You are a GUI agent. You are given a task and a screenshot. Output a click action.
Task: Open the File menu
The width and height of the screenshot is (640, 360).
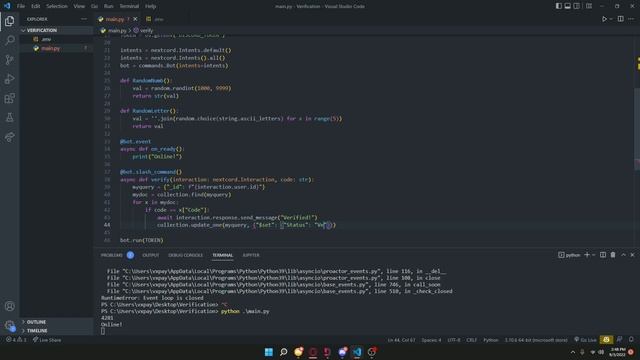(21, 6)
